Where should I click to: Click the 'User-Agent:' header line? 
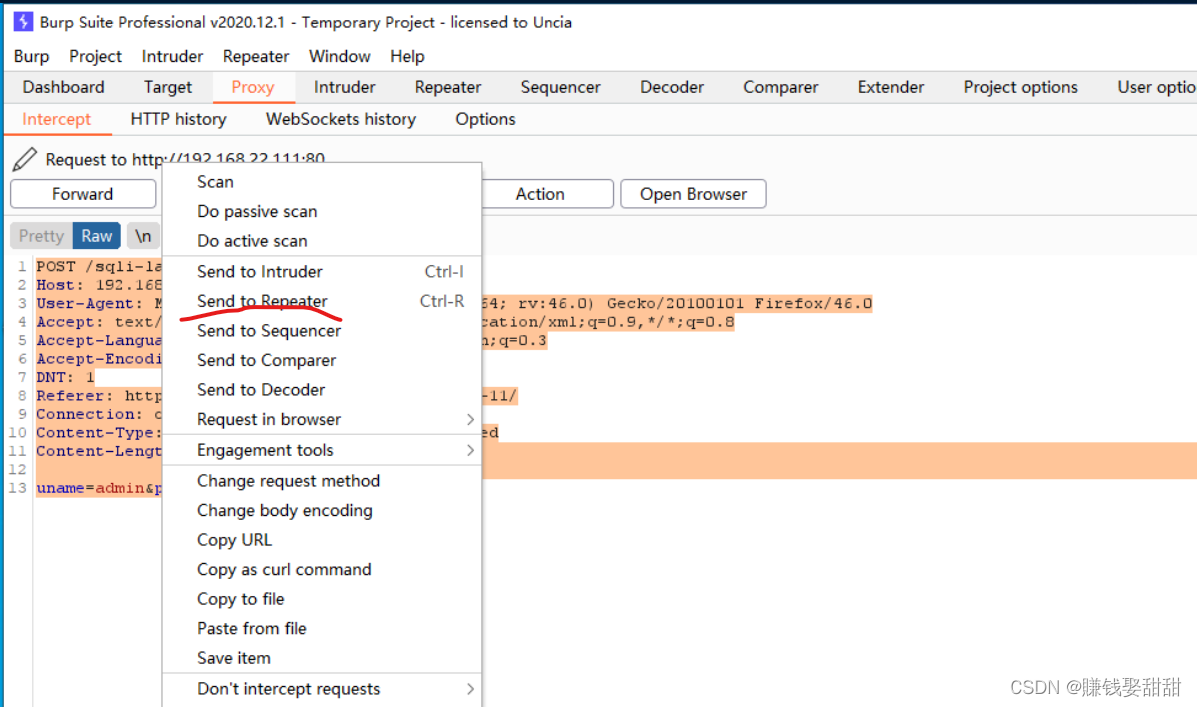click(x=99, y=303)
